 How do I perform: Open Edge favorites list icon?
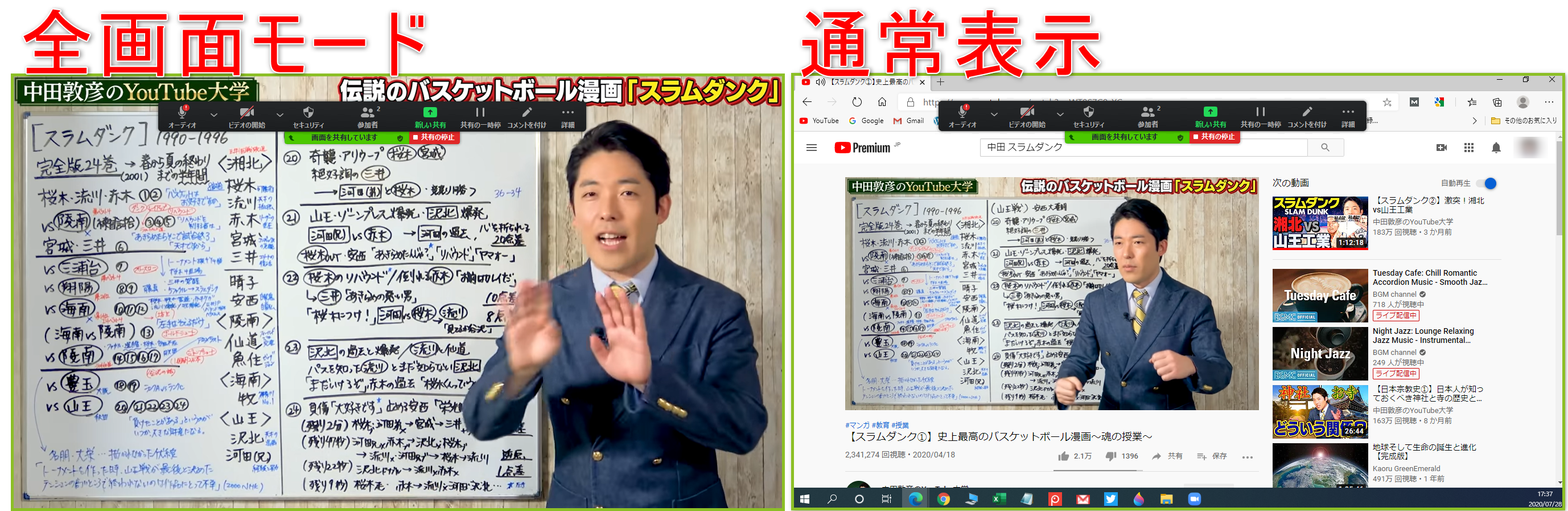tap(1472, 103)
